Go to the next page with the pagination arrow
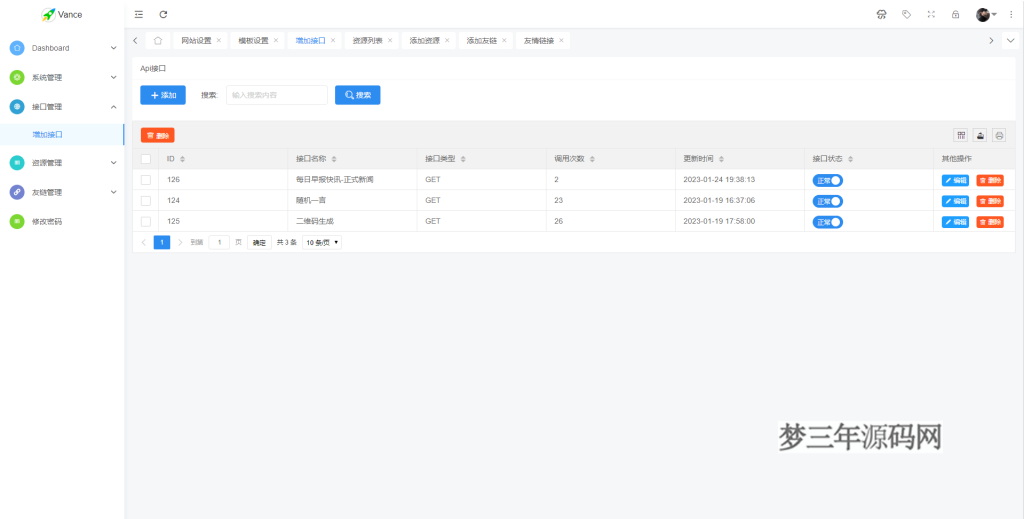Screen dimensions: 1024x519 coord(180,242)
